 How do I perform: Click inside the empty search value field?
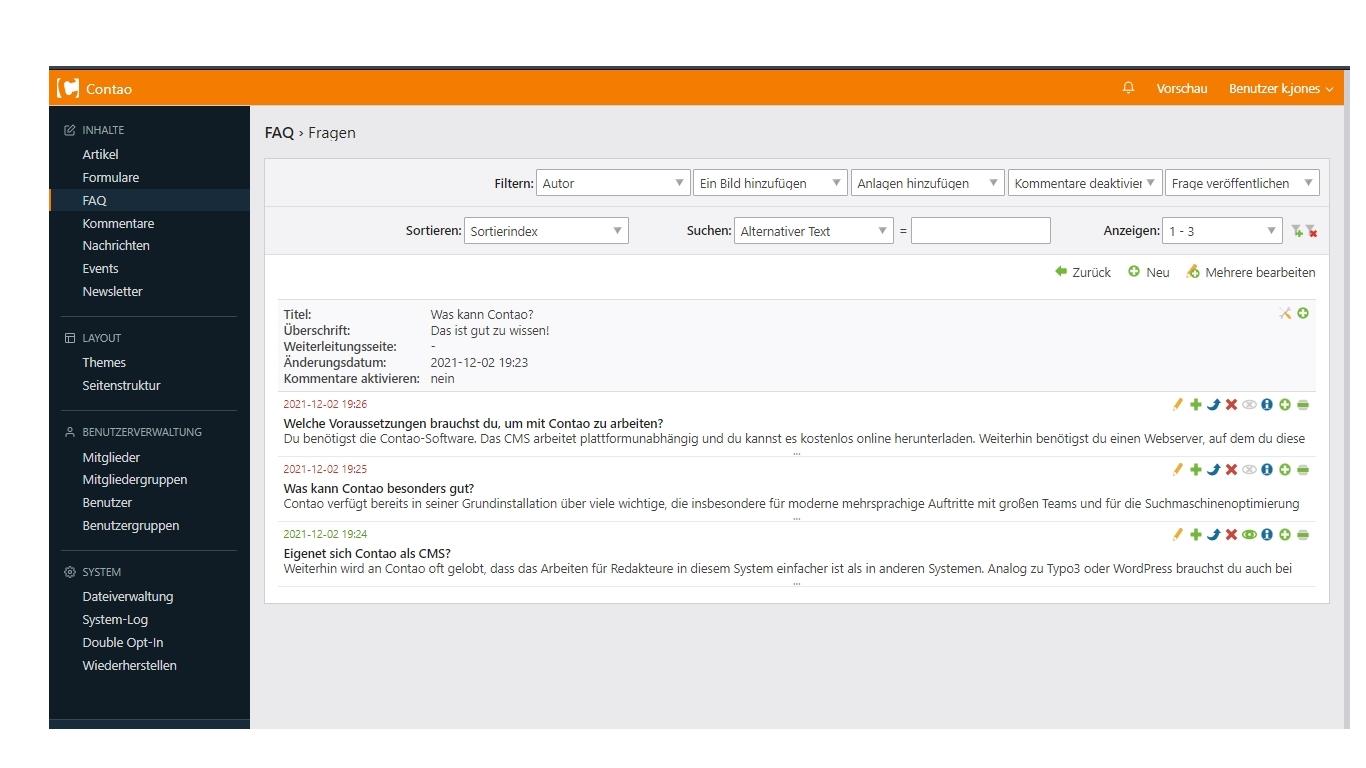[x=980, y=230]
